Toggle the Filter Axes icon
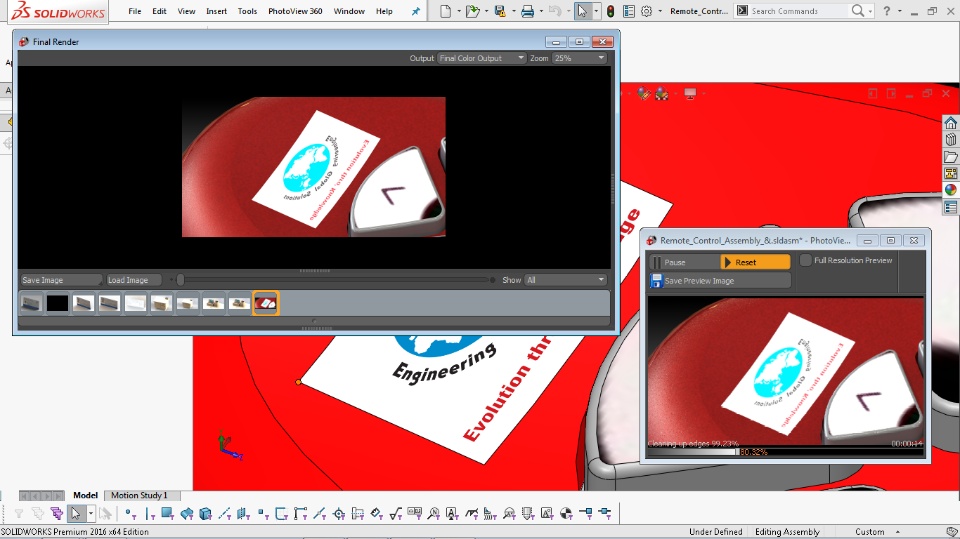 (x=225, y=513)
